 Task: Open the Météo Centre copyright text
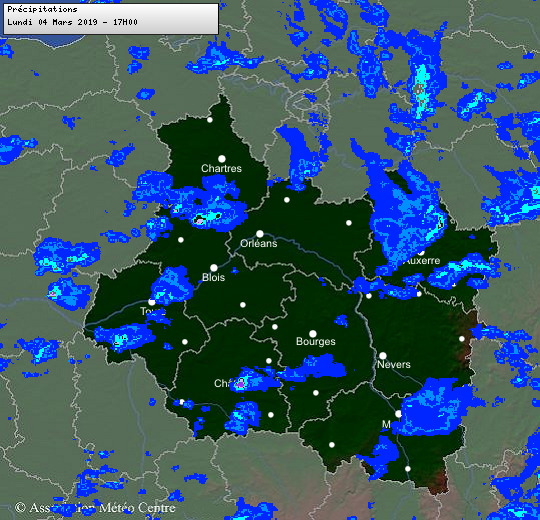[95, 508]
